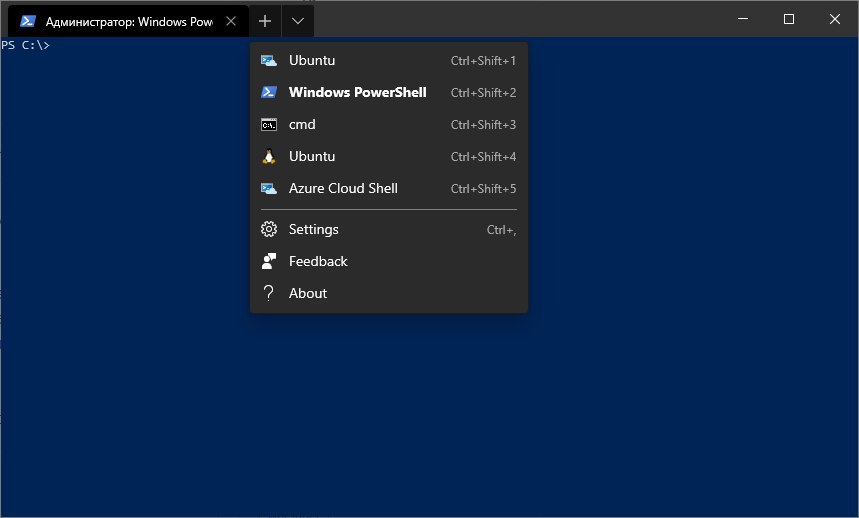Open Settings from the dropdown menu
Screen dimensions: 859x518
[389, 229]
